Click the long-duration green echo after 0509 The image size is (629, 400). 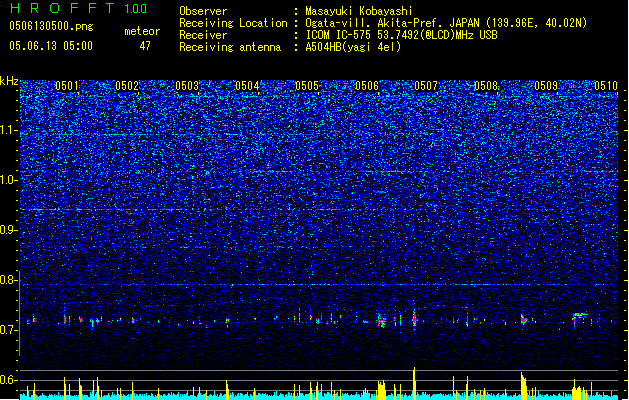click(x=580, y=315)
